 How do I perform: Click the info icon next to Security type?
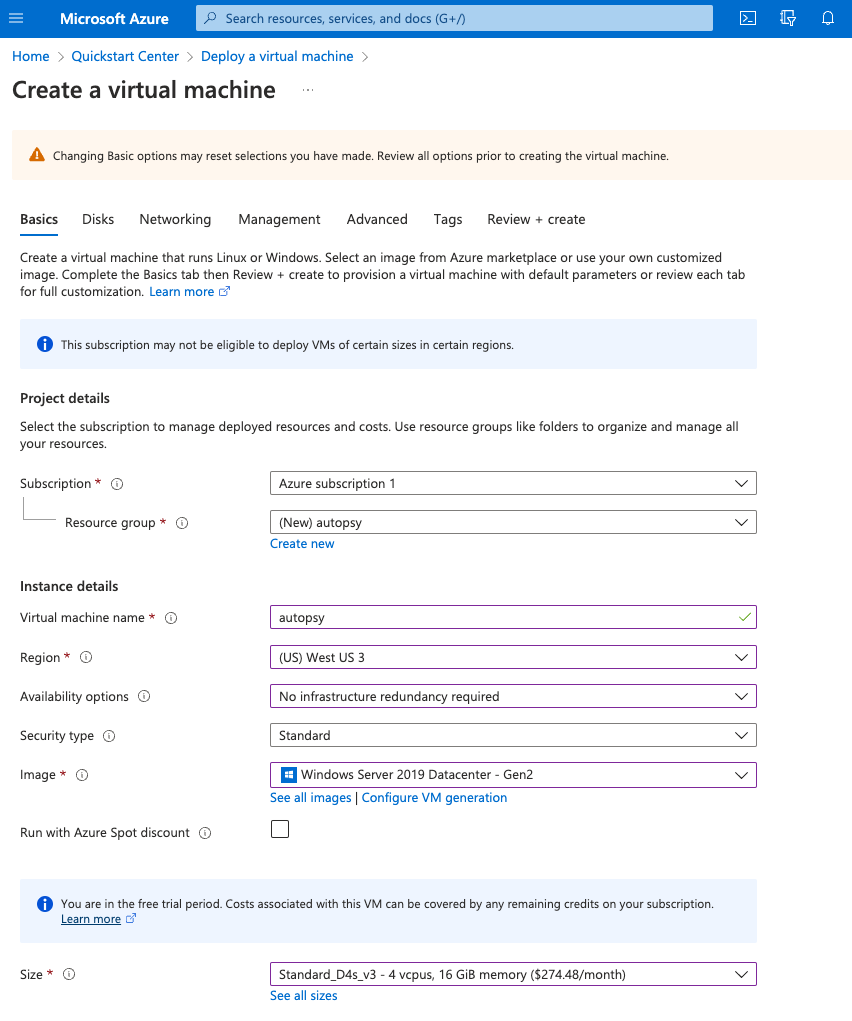[109, 736]
